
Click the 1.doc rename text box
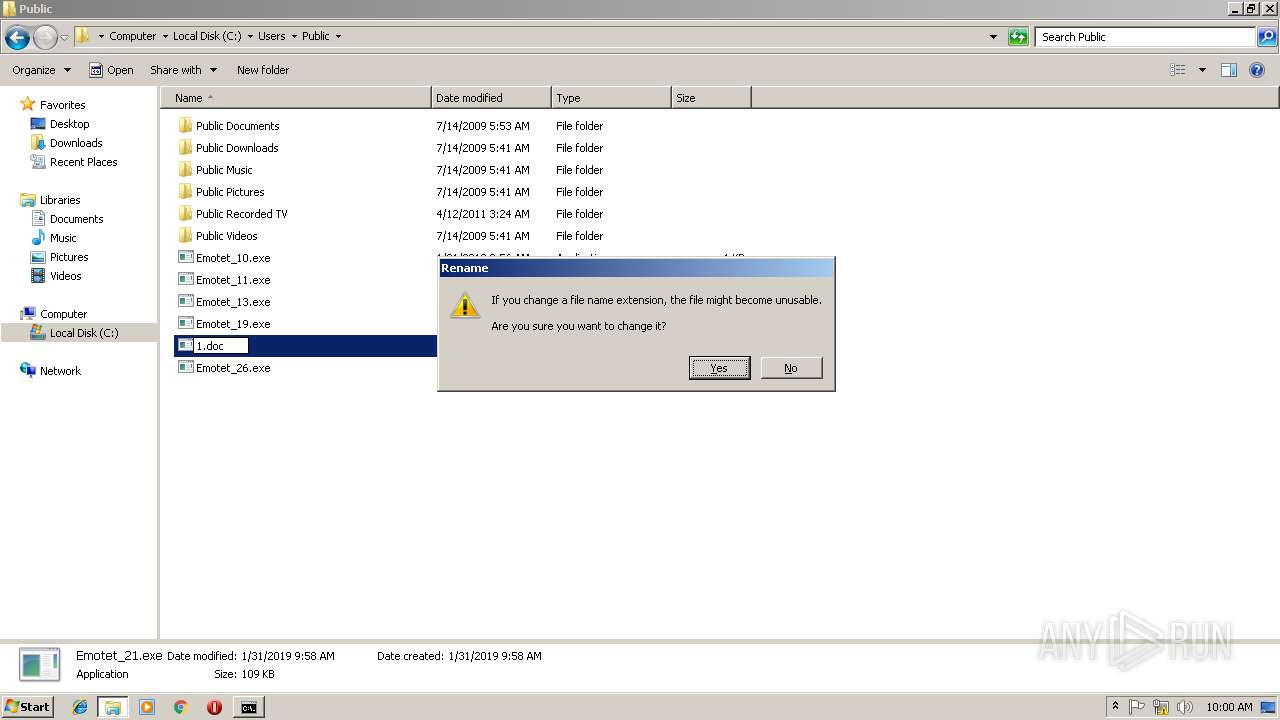tap(220, 346)
